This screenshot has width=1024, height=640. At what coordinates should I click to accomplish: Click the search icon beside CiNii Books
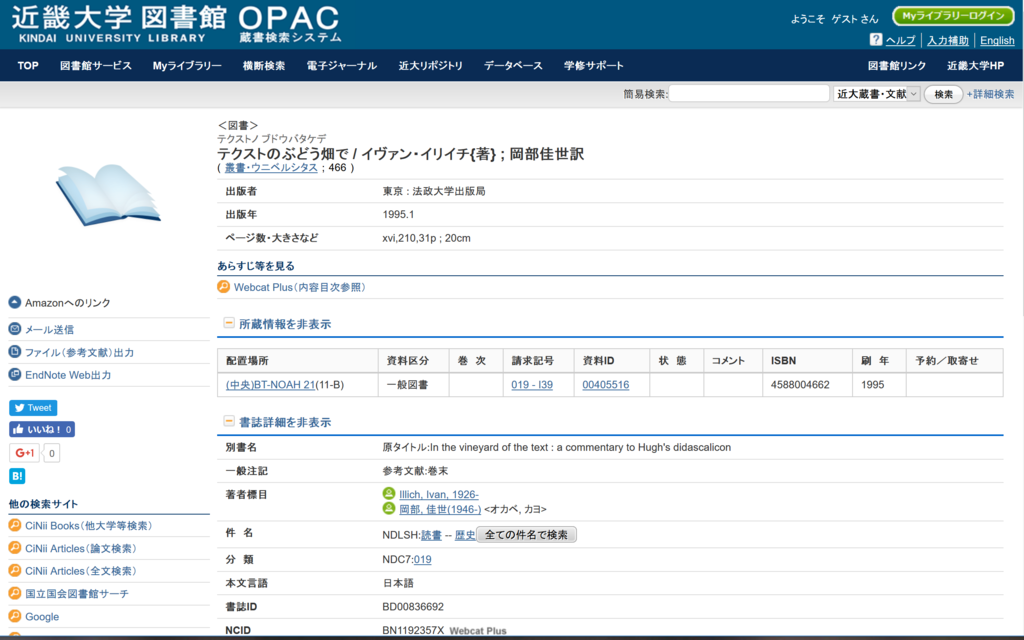(14, 525)
